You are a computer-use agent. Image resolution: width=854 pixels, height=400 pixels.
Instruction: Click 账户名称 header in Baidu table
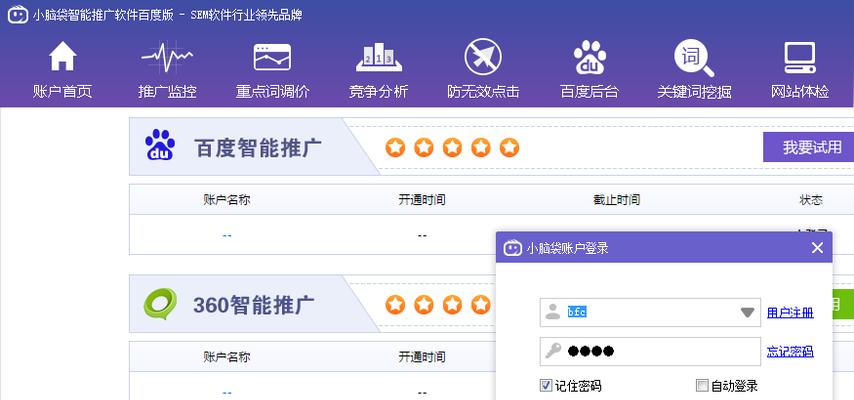(227, 200)
